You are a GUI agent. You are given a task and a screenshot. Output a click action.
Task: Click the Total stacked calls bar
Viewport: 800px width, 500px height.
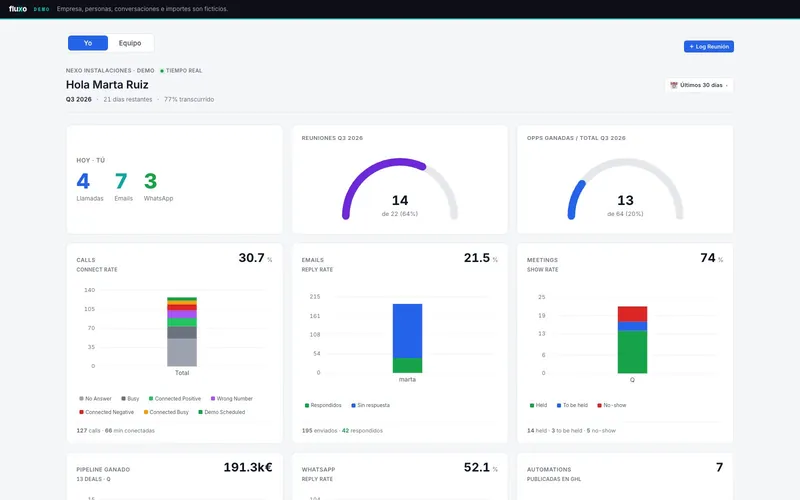point(182,332)
